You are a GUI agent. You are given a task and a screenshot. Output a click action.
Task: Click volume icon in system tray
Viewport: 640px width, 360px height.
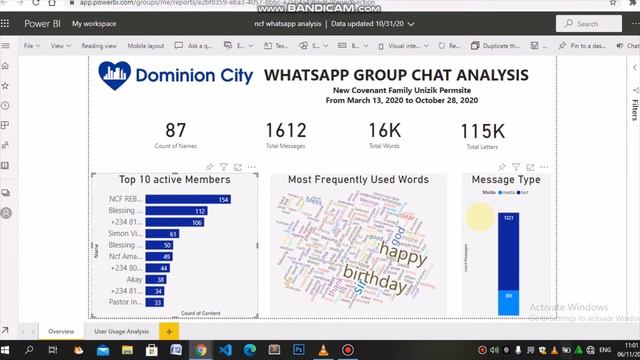click(495, 350)
